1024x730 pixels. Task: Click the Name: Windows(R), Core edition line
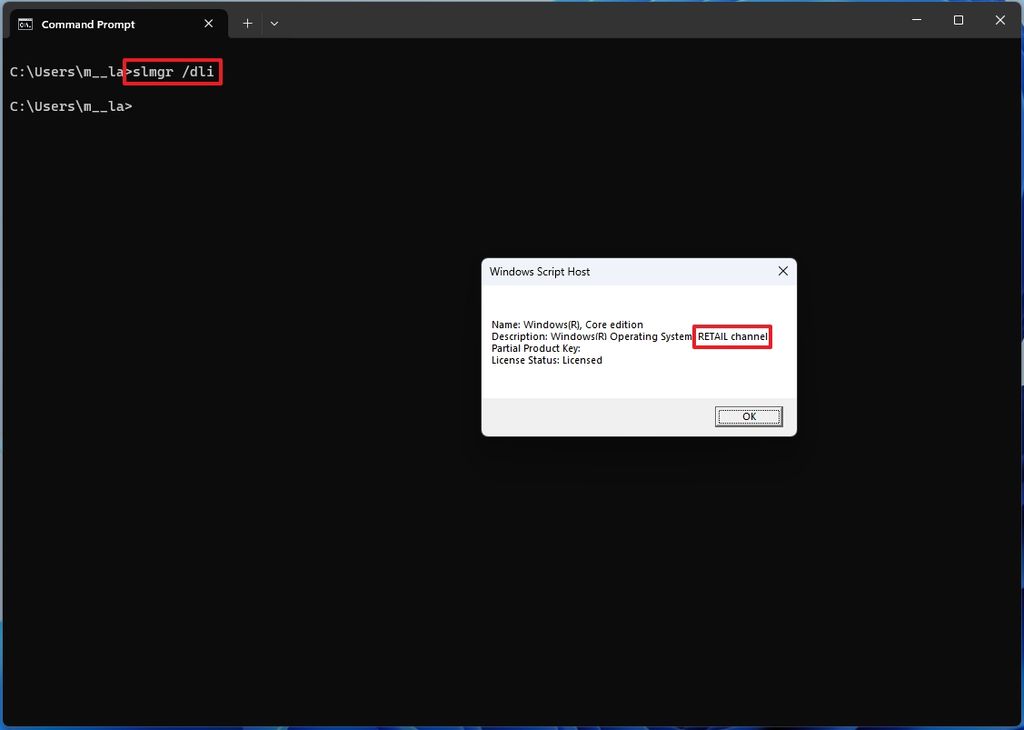(x=567, y=325)
